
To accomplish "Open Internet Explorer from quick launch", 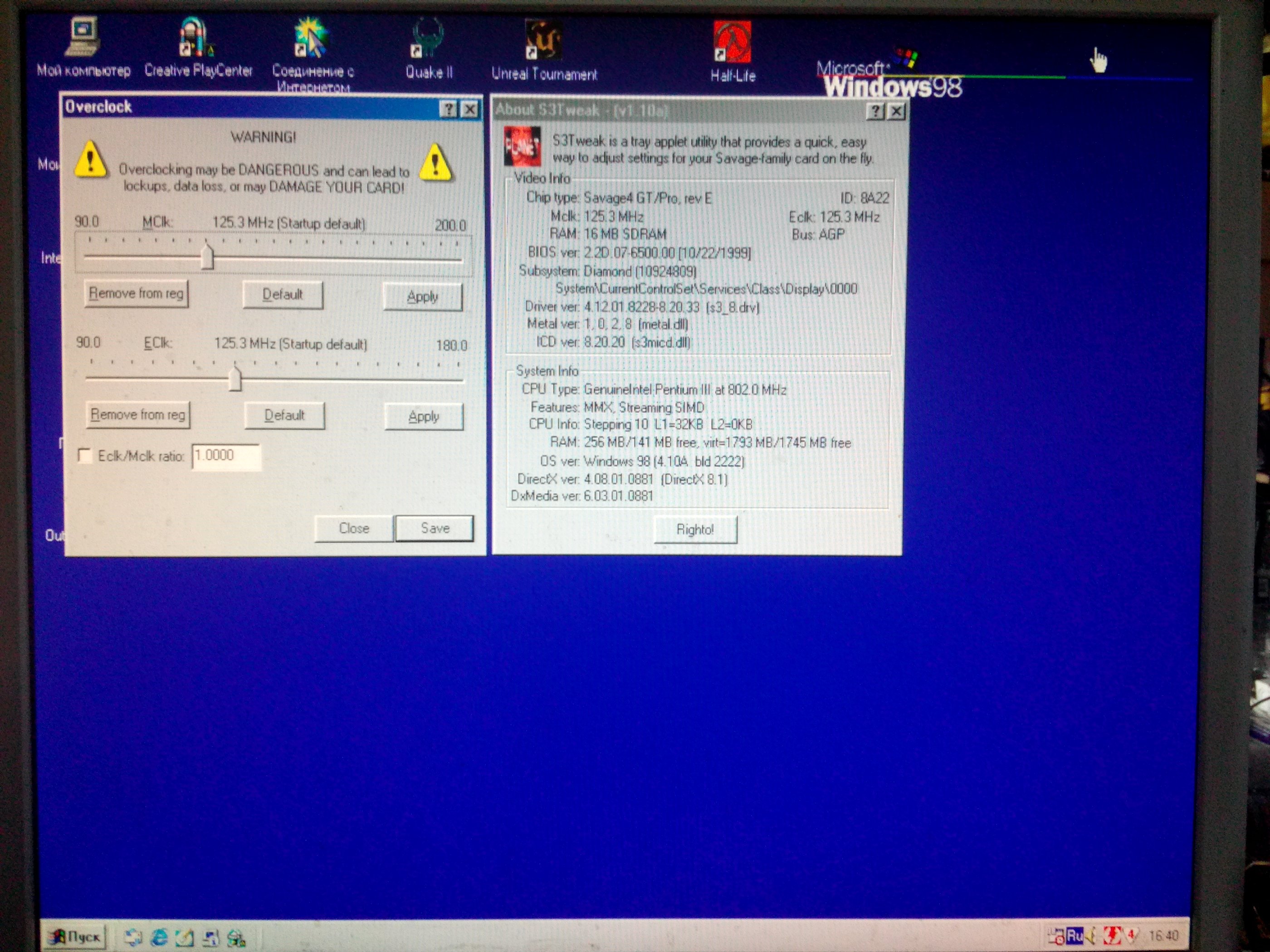I will [x=159, y=937].
